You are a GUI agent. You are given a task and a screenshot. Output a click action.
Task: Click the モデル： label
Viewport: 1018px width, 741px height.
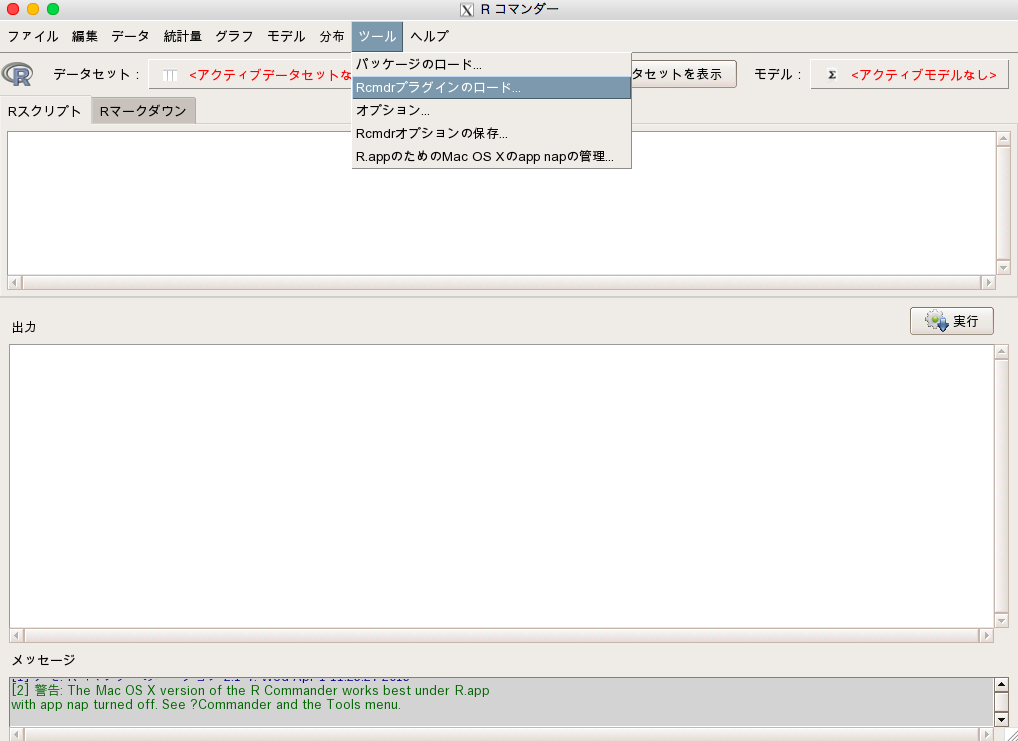click(777, 74)
